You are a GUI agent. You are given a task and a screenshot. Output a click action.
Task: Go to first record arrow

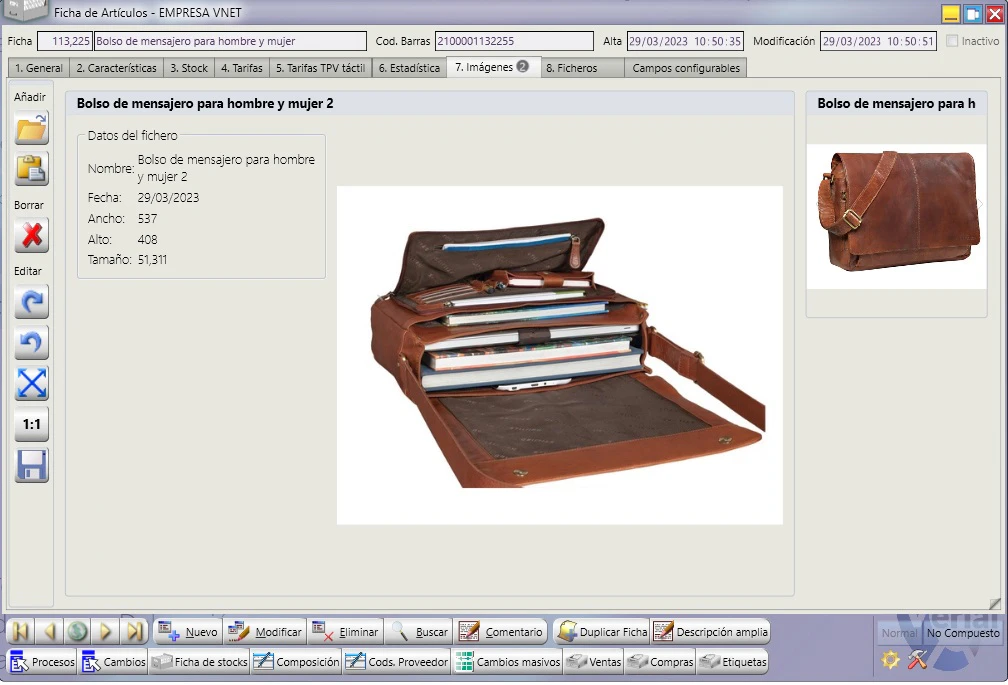(x=20, y=632)
